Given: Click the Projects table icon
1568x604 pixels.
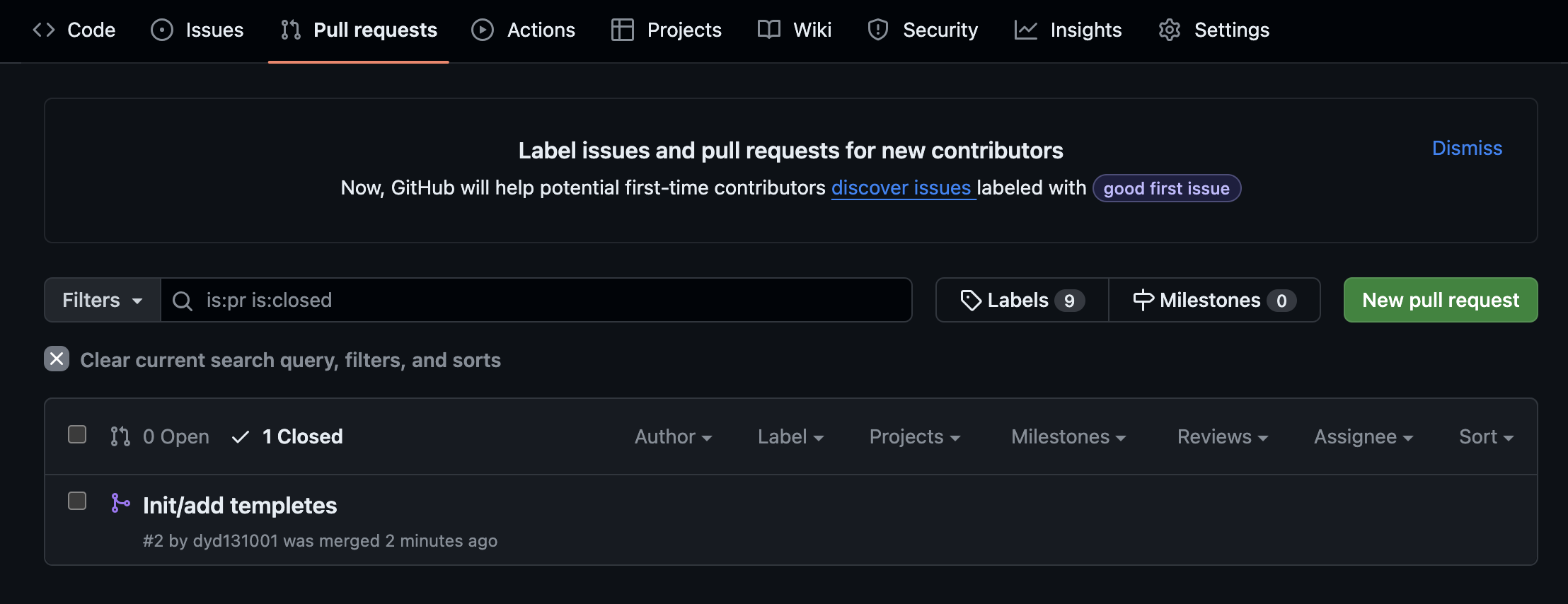Looking at the screenshot, I should 623,30.
